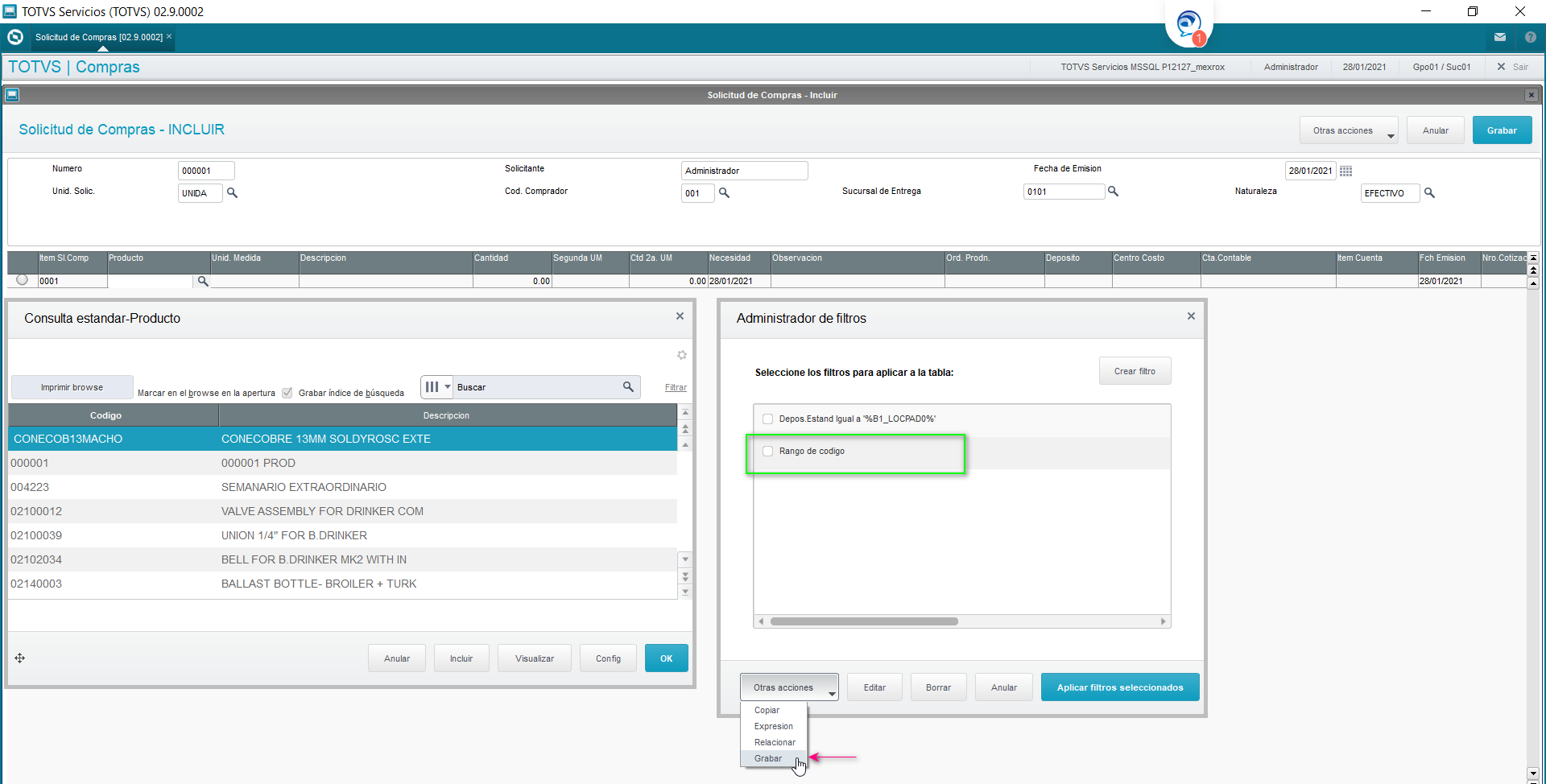1546x784 pixels.
Task: Open lookup for Sucursal de Entrega field
Action: click(x=1113, y=192)
